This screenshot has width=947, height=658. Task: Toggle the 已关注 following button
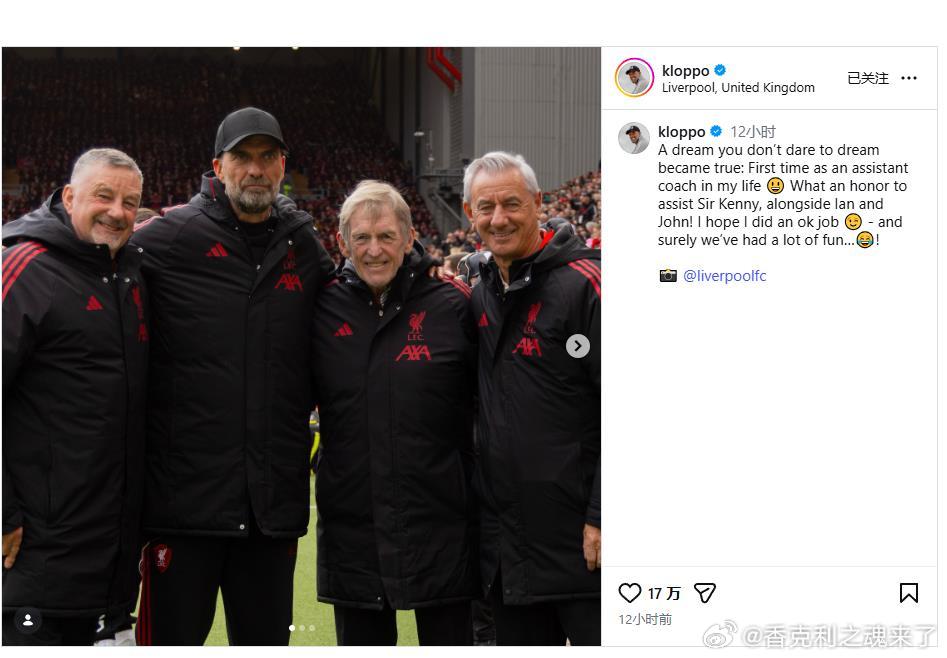[x=868, y=78]
